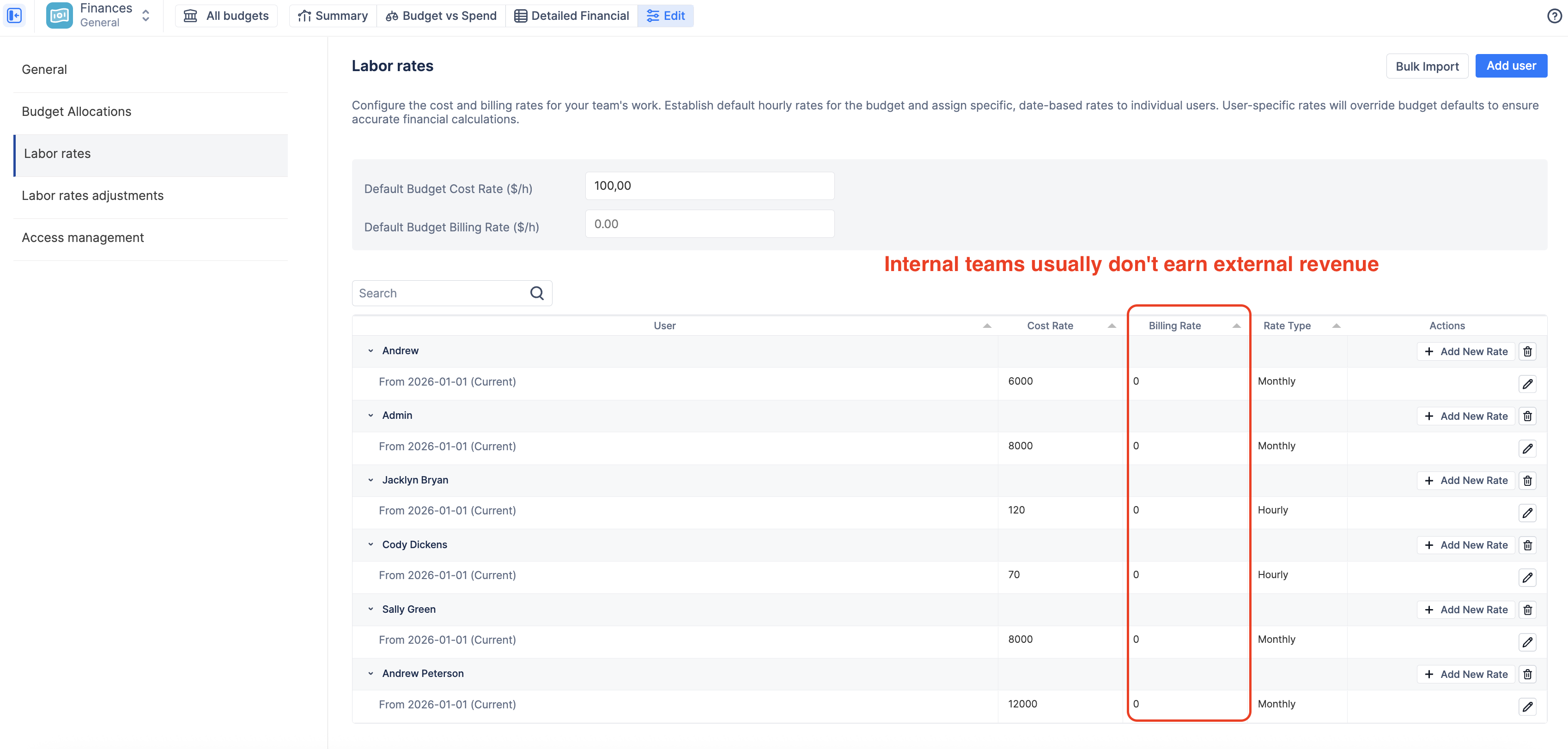Open Labor rates adjustments section

pyautogui.click(x=92, y=195)
